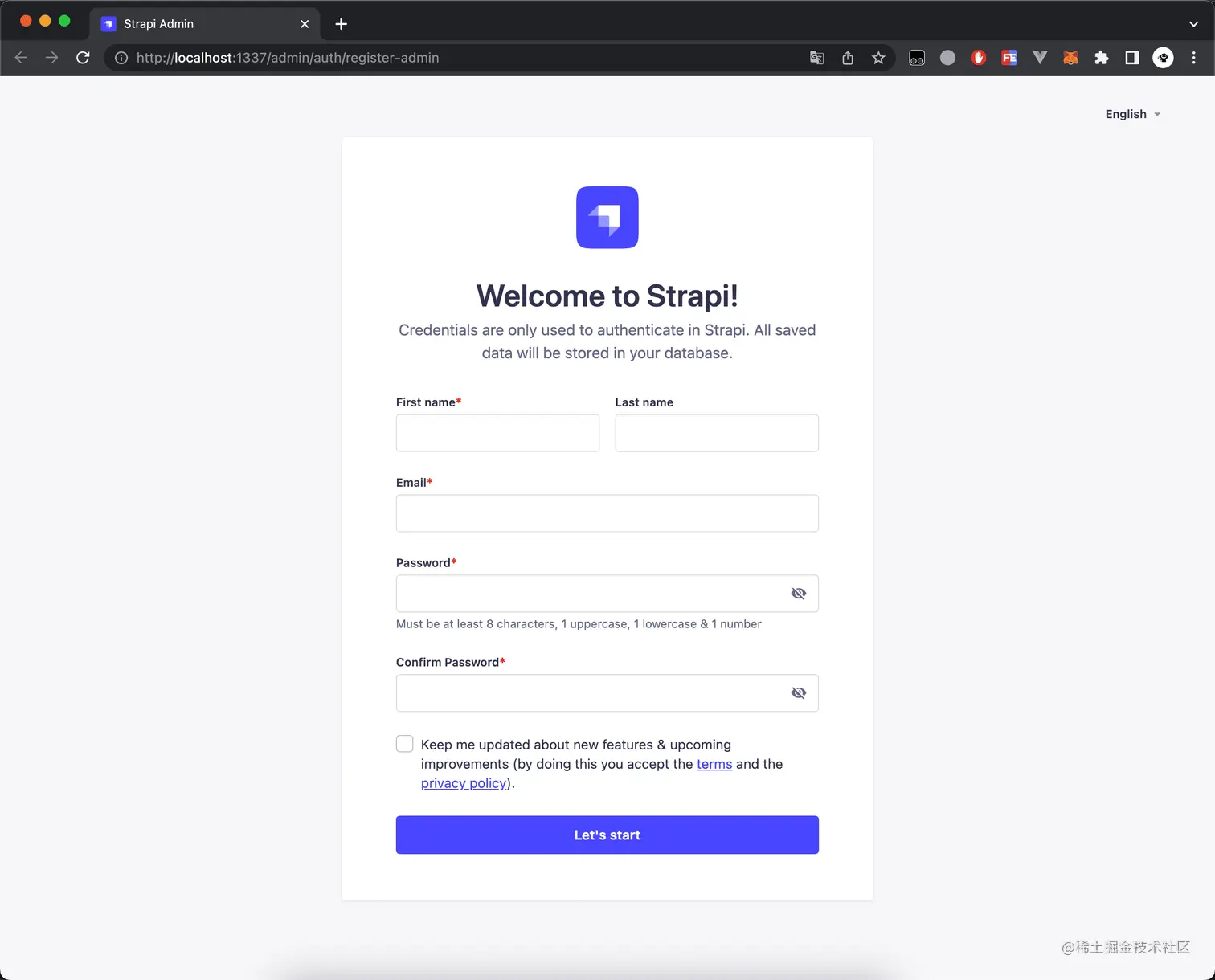Open the MetaMask fox extension
Image resolution: width=1215 pixels, height=980 pixels.
[1070, 58]
